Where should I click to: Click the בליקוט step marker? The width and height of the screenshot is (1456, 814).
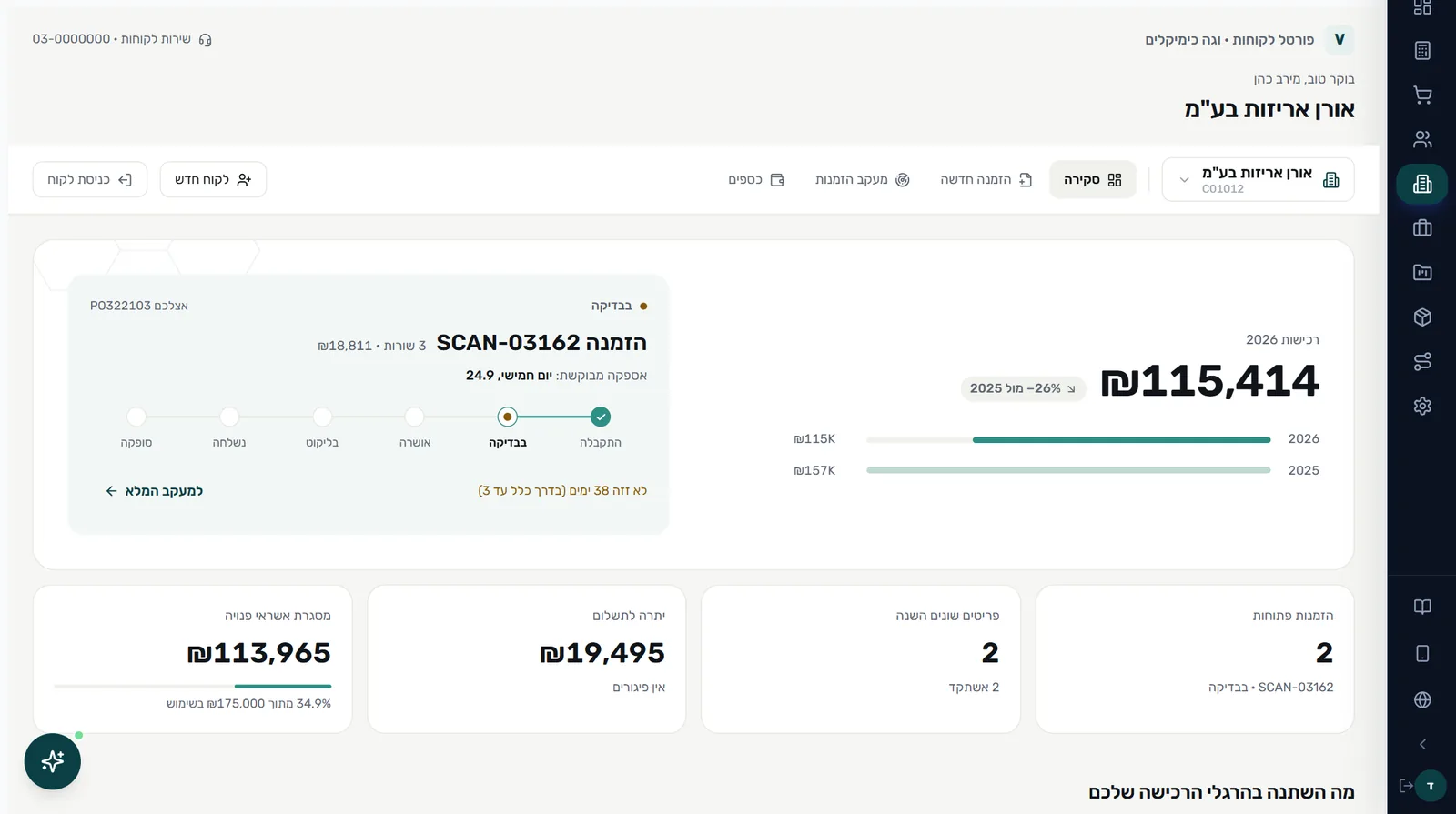(322, 417)
